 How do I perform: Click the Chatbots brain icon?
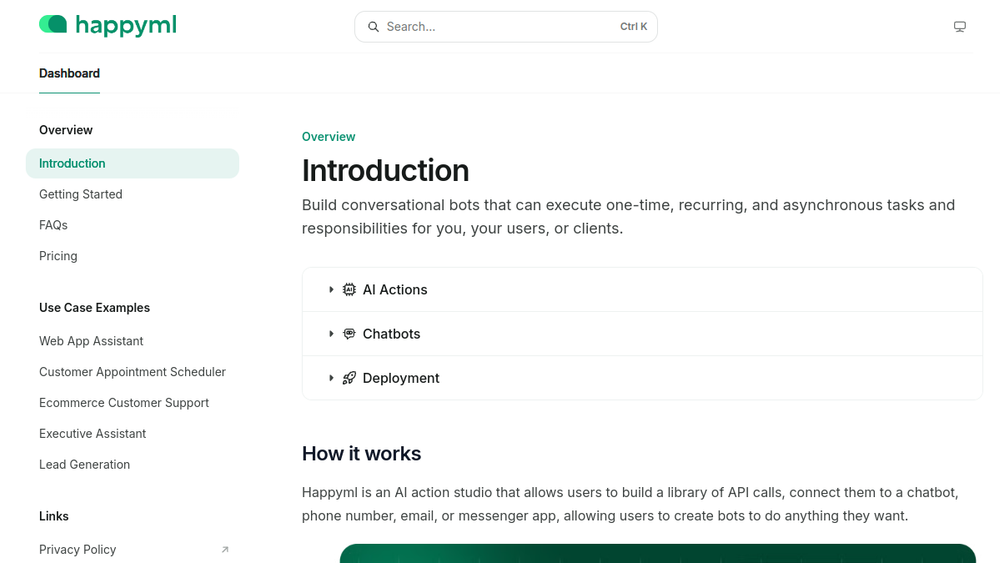(349, 333)
